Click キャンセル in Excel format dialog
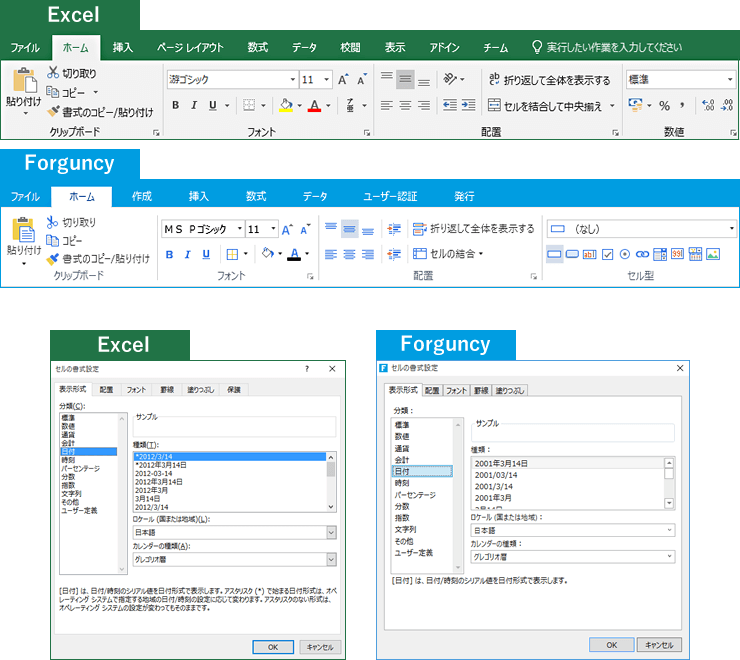This screenshot has height=660, width=740. 320,647
